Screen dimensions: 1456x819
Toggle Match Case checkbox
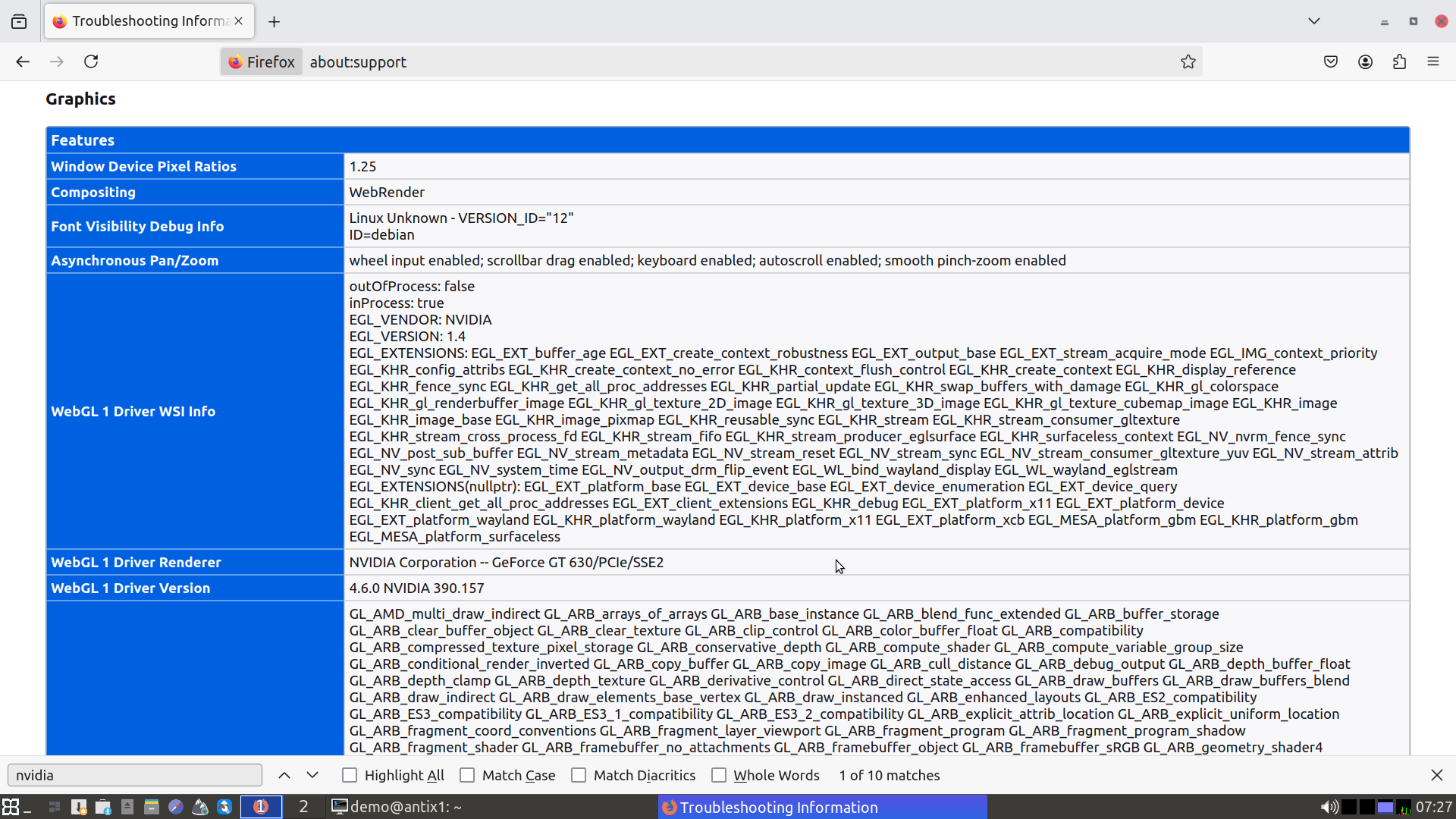click(x=467, y=775)
